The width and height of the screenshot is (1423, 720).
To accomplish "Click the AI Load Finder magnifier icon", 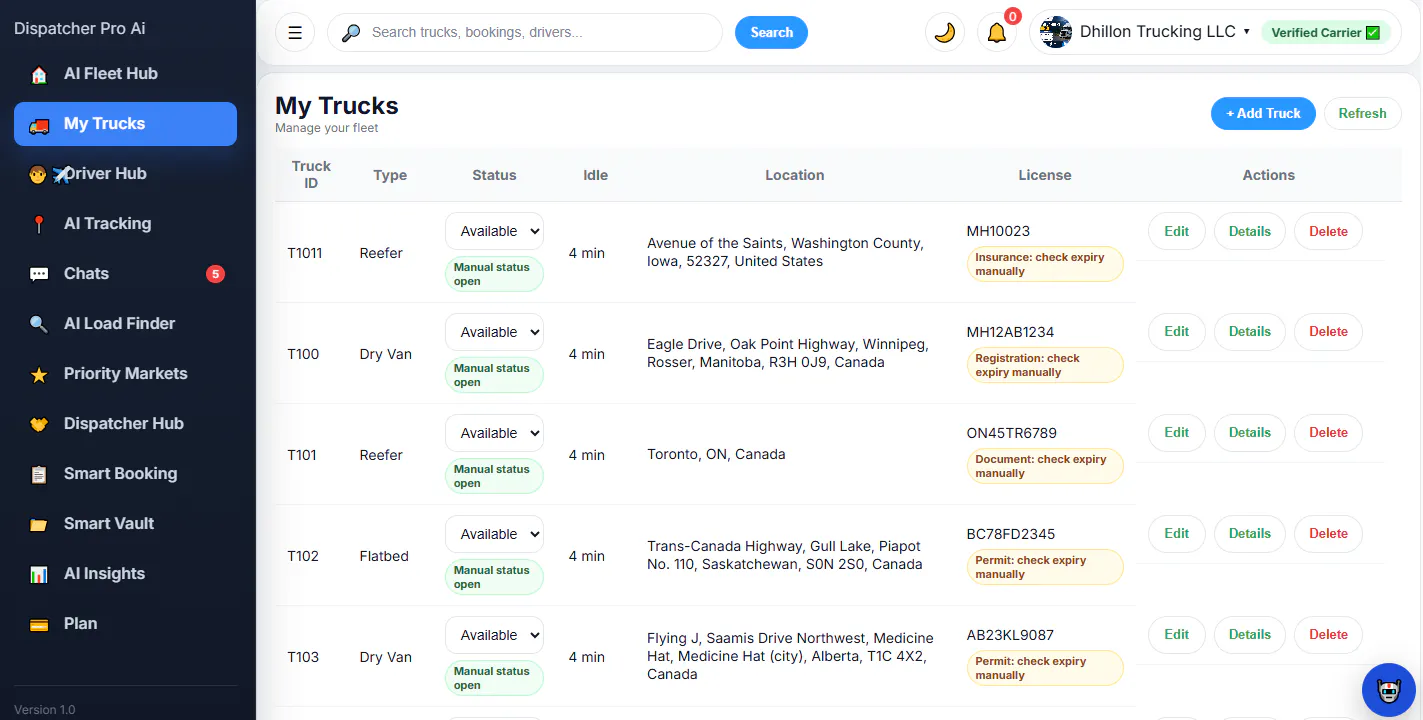I will (x=39, y=324).
